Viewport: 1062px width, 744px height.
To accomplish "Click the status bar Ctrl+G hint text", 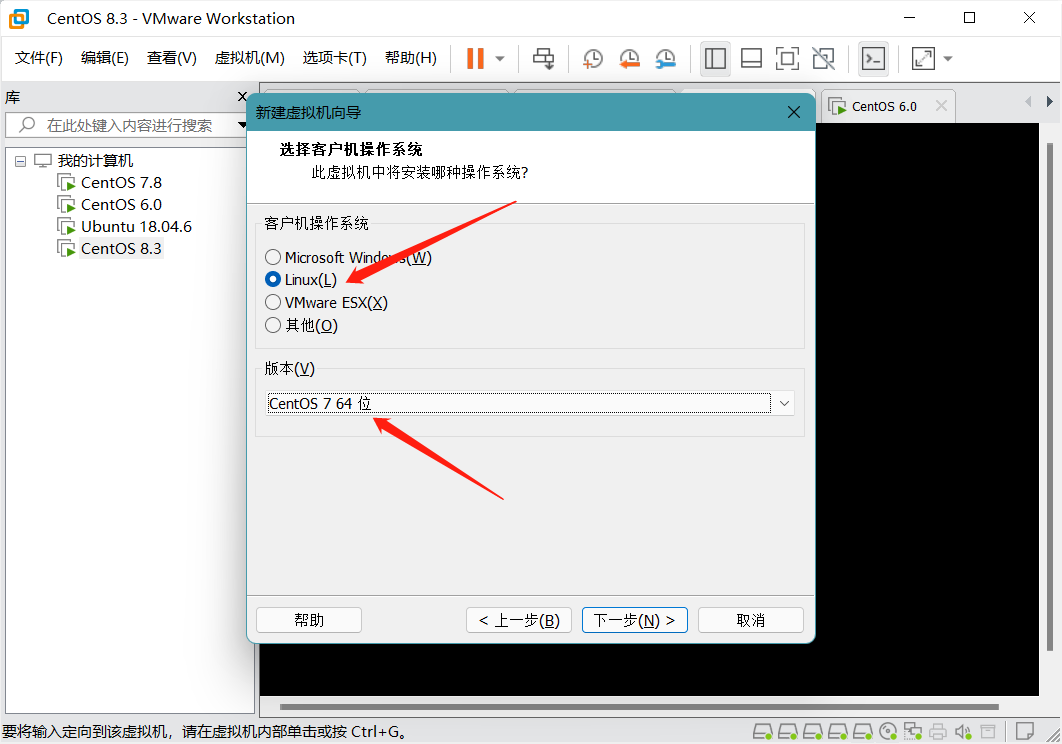I will coord(205,732).
